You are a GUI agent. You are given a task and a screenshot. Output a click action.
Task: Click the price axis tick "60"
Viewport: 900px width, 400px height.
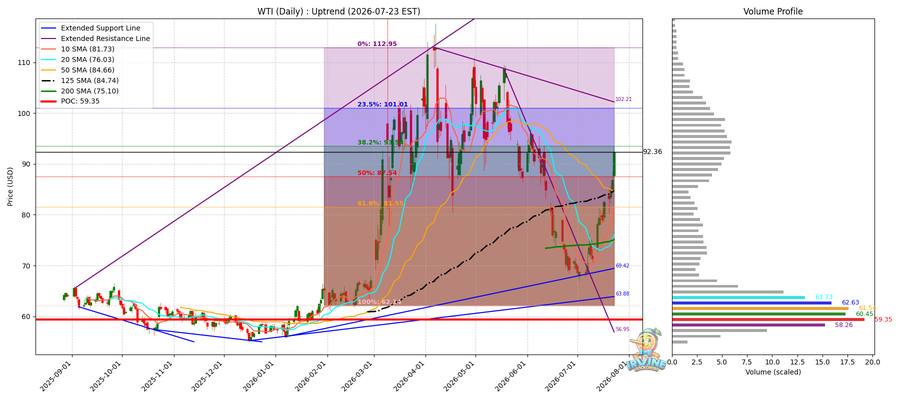coord(27,316)
